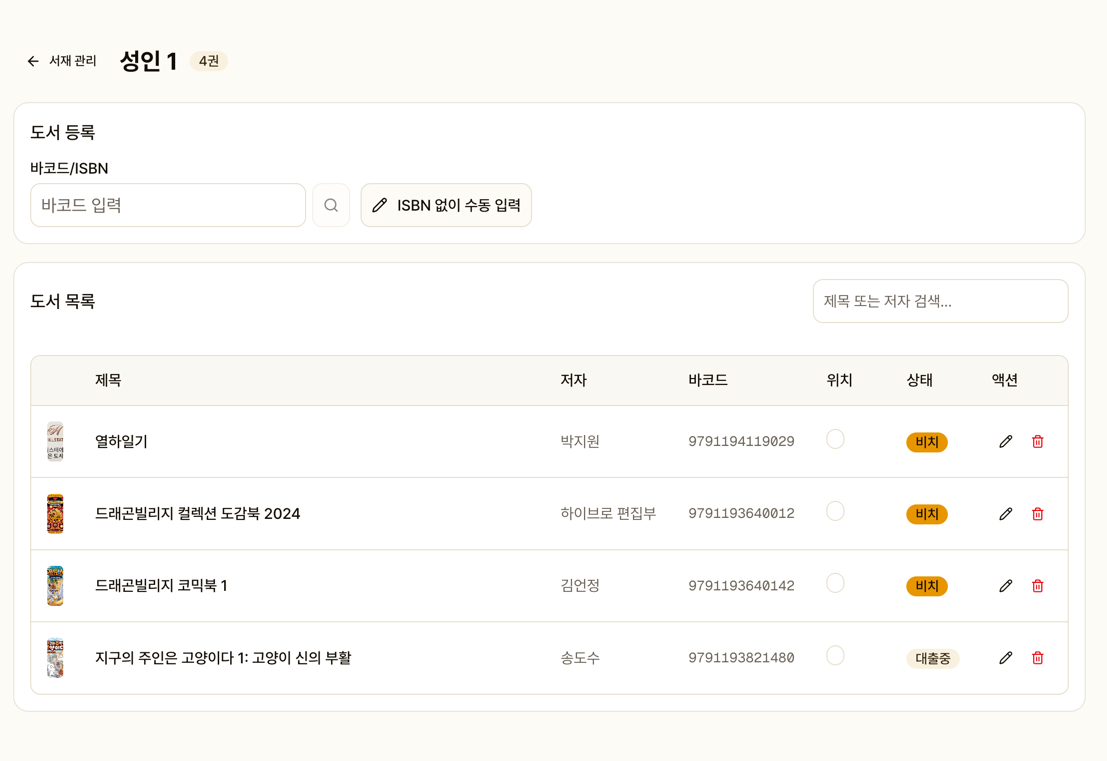
Task: Click the 제목 또는 저자 검색 box
Action: (x=940, y=301)
